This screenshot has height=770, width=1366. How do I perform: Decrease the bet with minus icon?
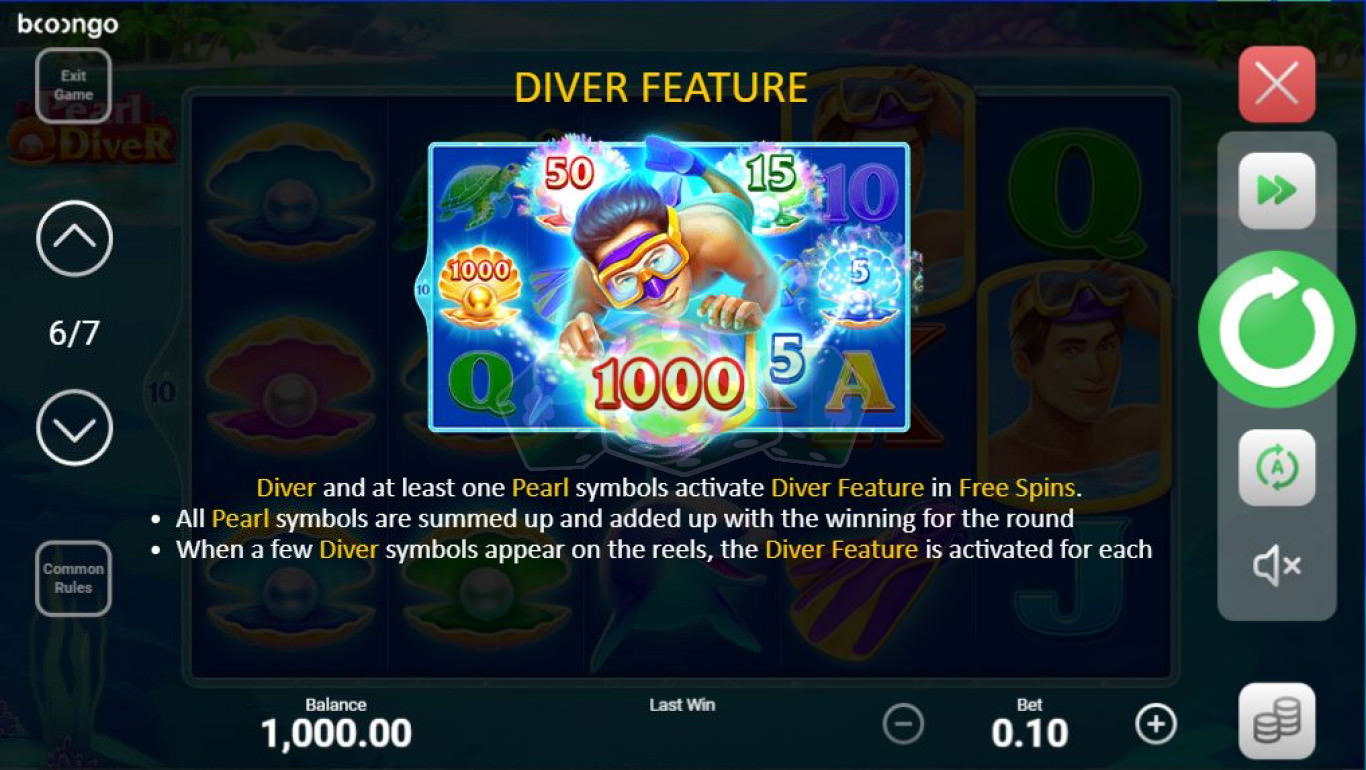(x=903, y=723)
